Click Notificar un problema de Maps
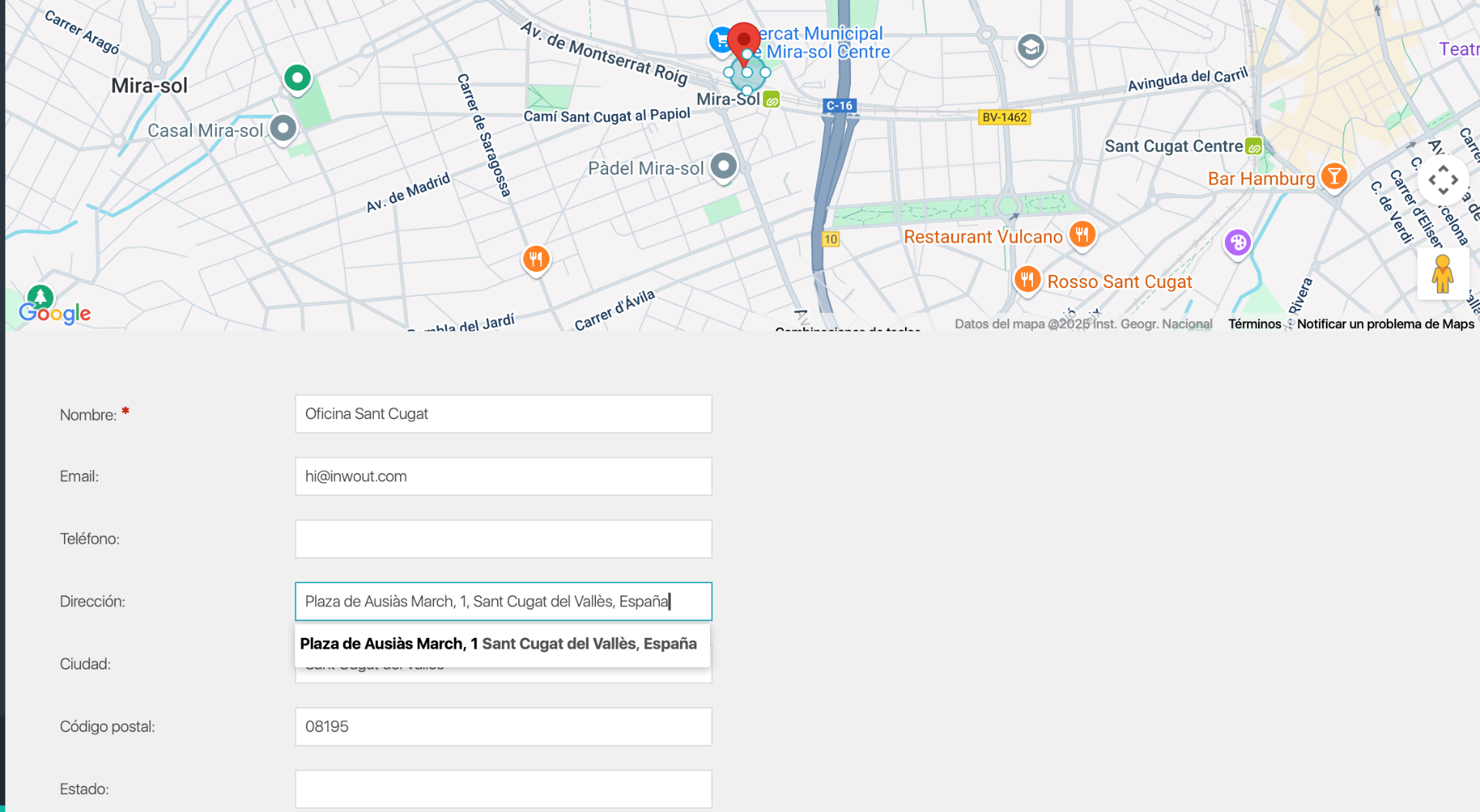 coord(1385,324)
